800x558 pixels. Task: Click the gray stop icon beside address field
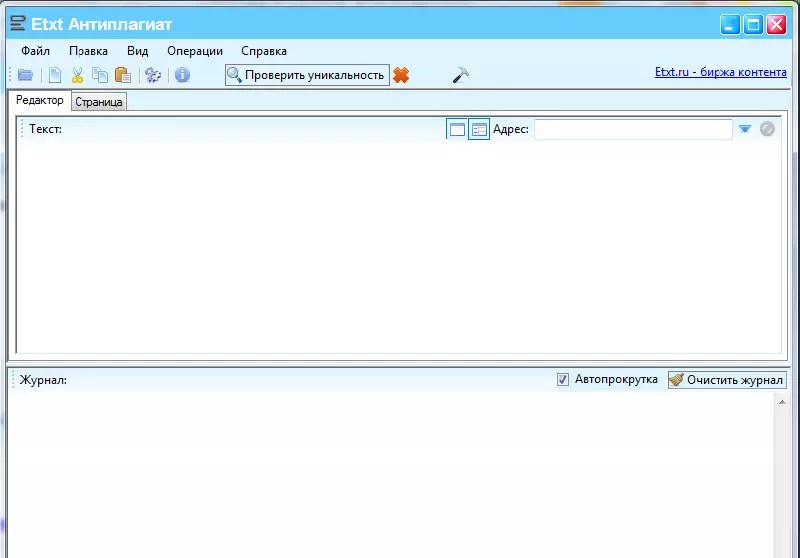(x=767, y=129)
